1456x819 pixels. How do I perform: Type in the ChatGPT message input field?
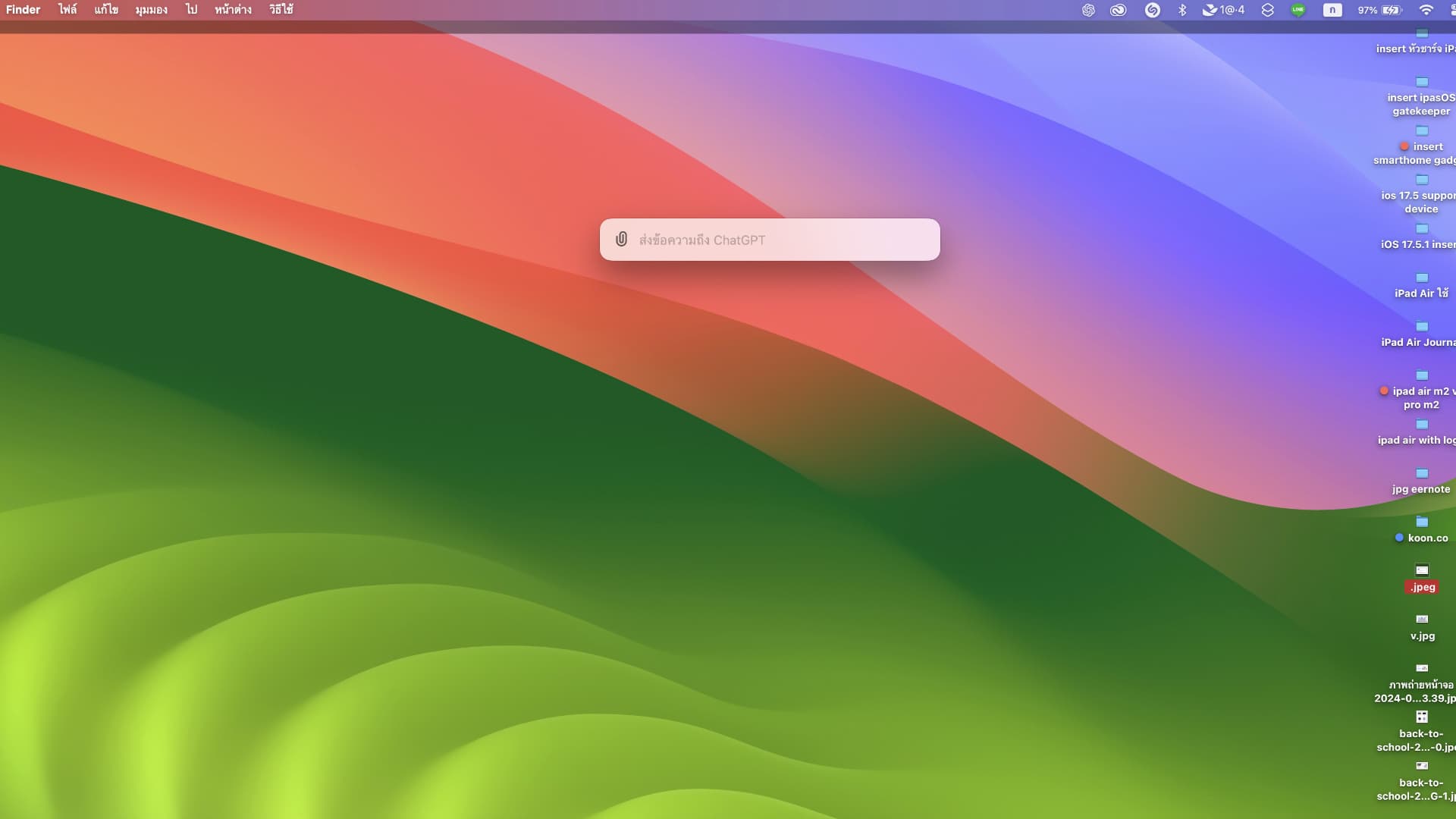click(781, 240)
